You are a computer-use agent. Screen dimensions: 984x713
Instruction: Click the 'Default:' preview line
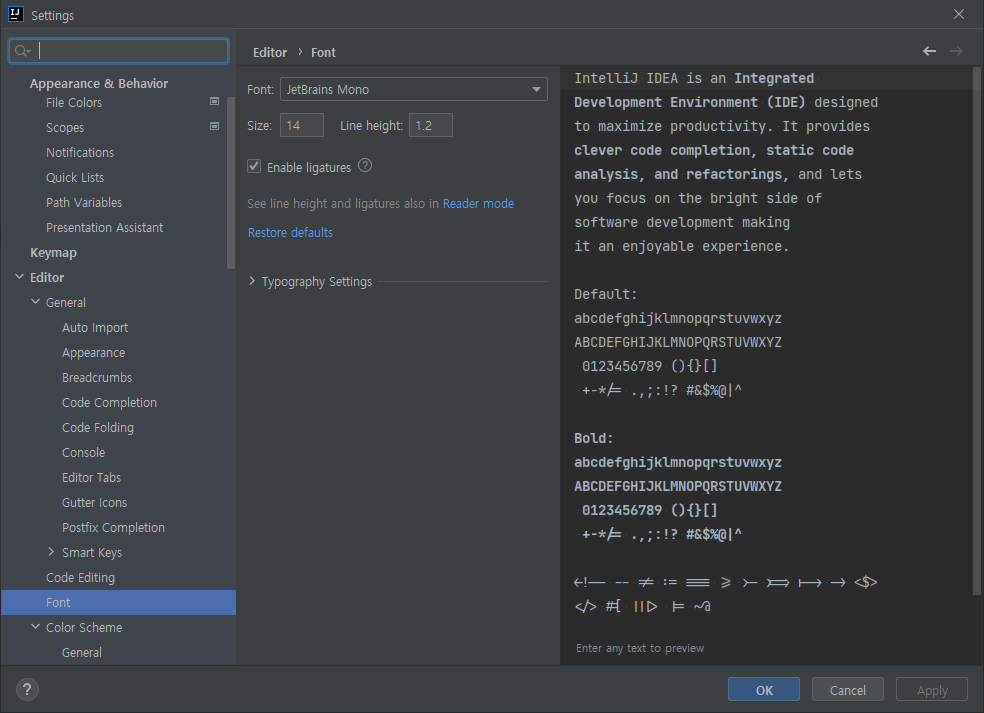(x=606, y=294)
